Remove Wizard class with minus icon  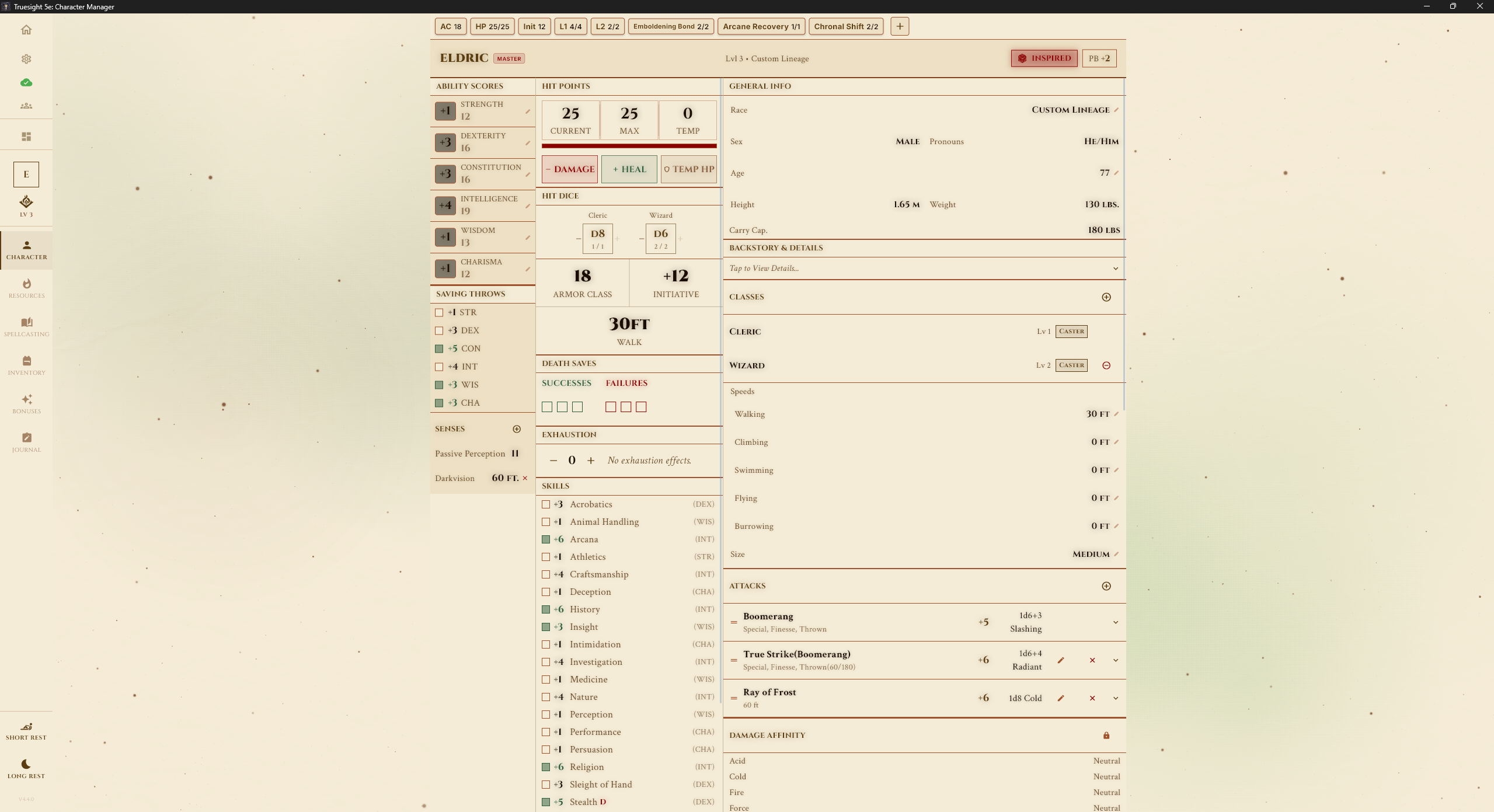pyautogui.click(x=1106, y=365)
